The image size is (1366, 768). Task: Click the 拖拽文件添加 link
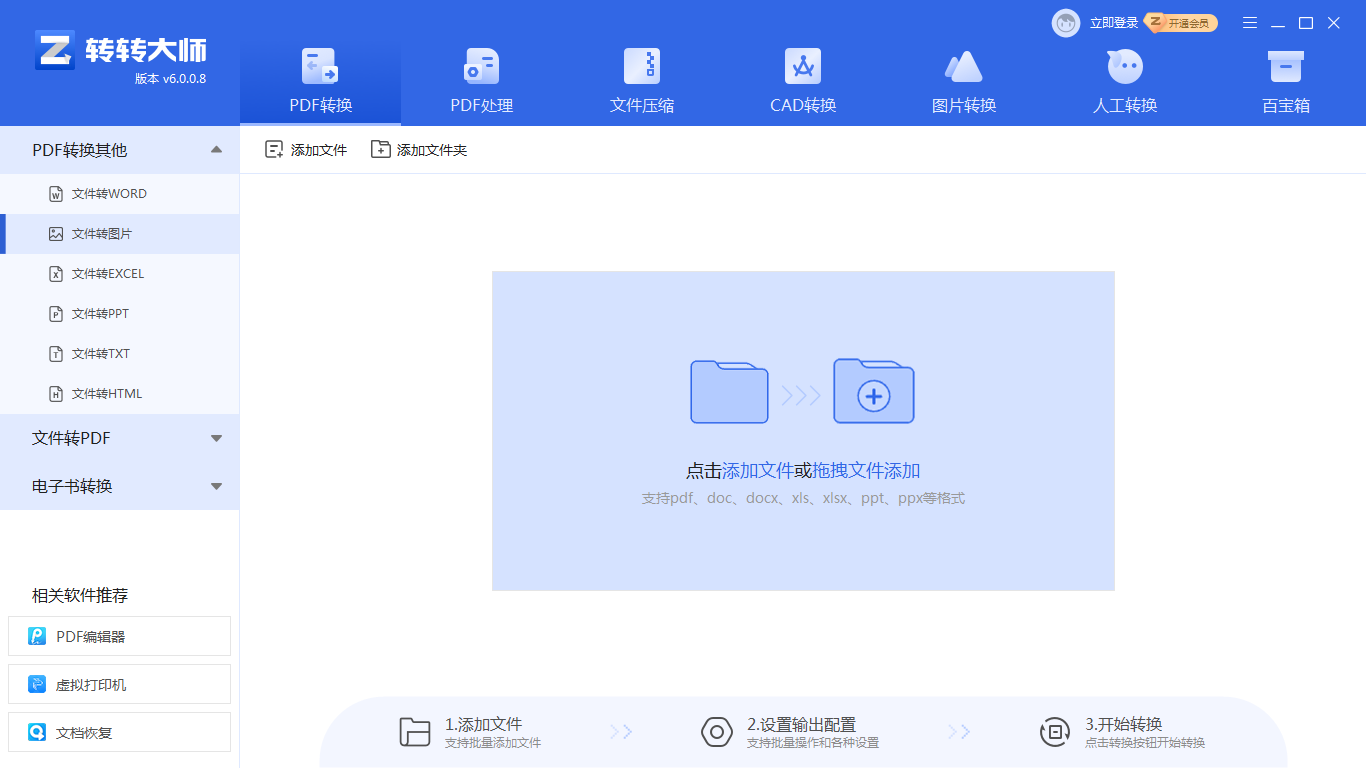point(866,471)
